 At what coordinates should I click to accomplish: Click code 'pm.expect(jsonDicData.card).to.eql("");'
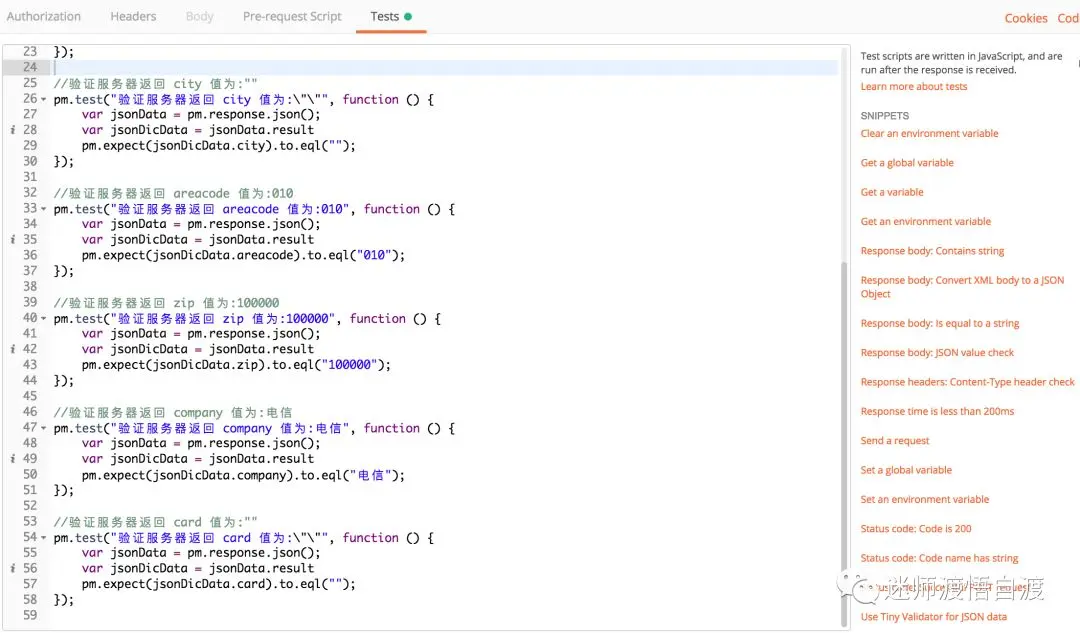tap(218, 584)
